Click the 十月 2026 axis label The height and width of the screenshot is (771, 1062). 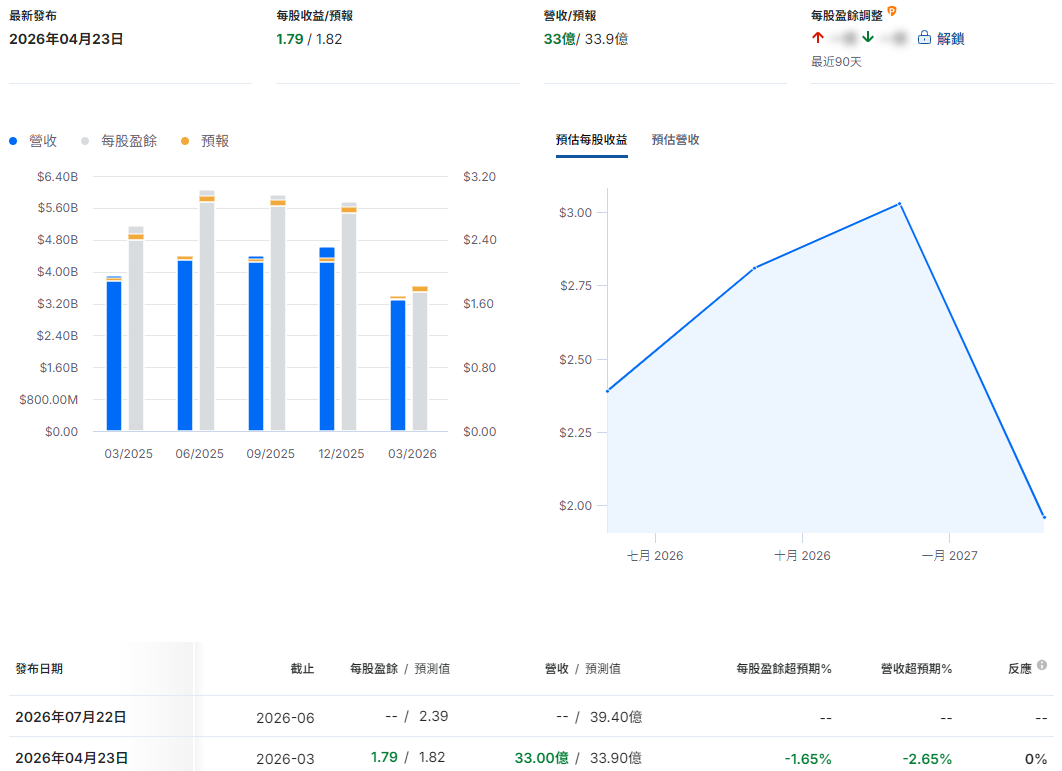(802, 556)
